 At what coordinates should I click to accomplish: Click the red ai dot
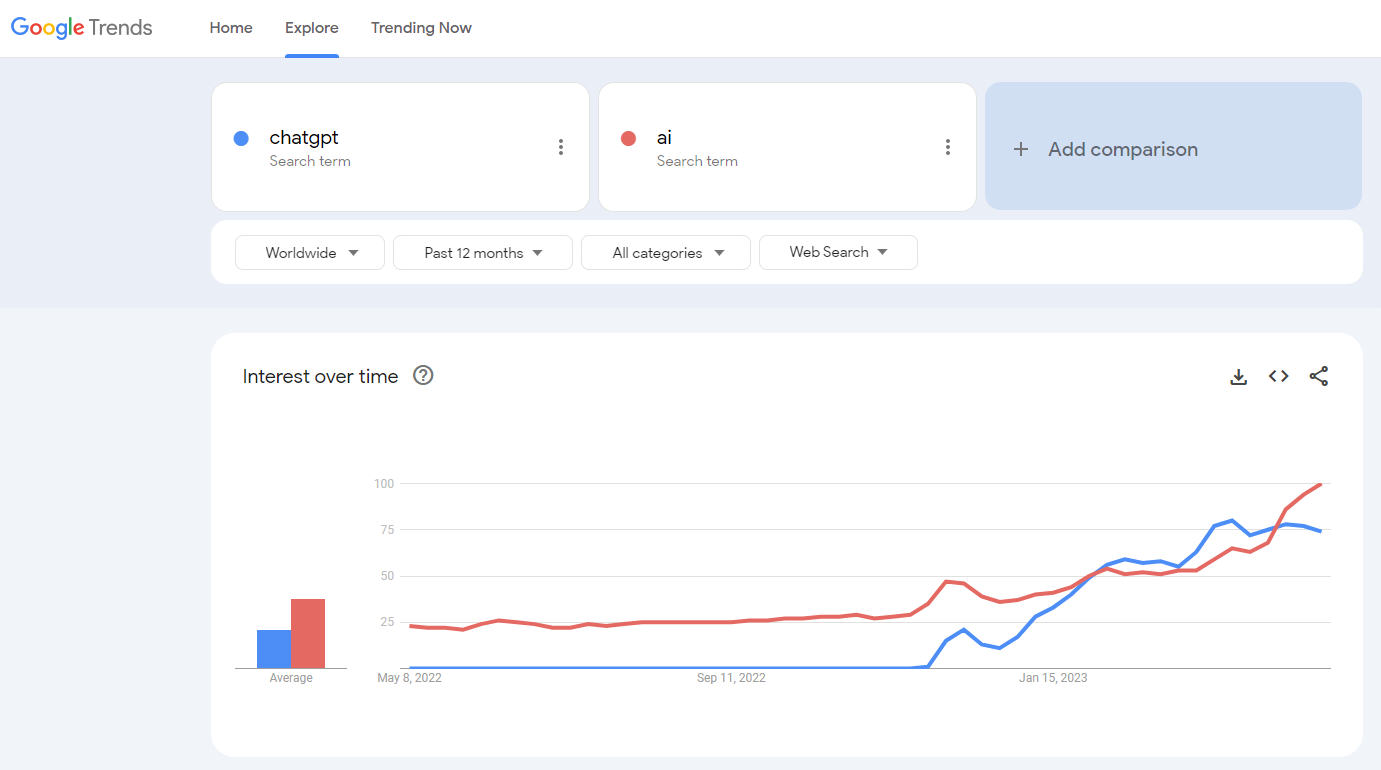pos(628,138)
